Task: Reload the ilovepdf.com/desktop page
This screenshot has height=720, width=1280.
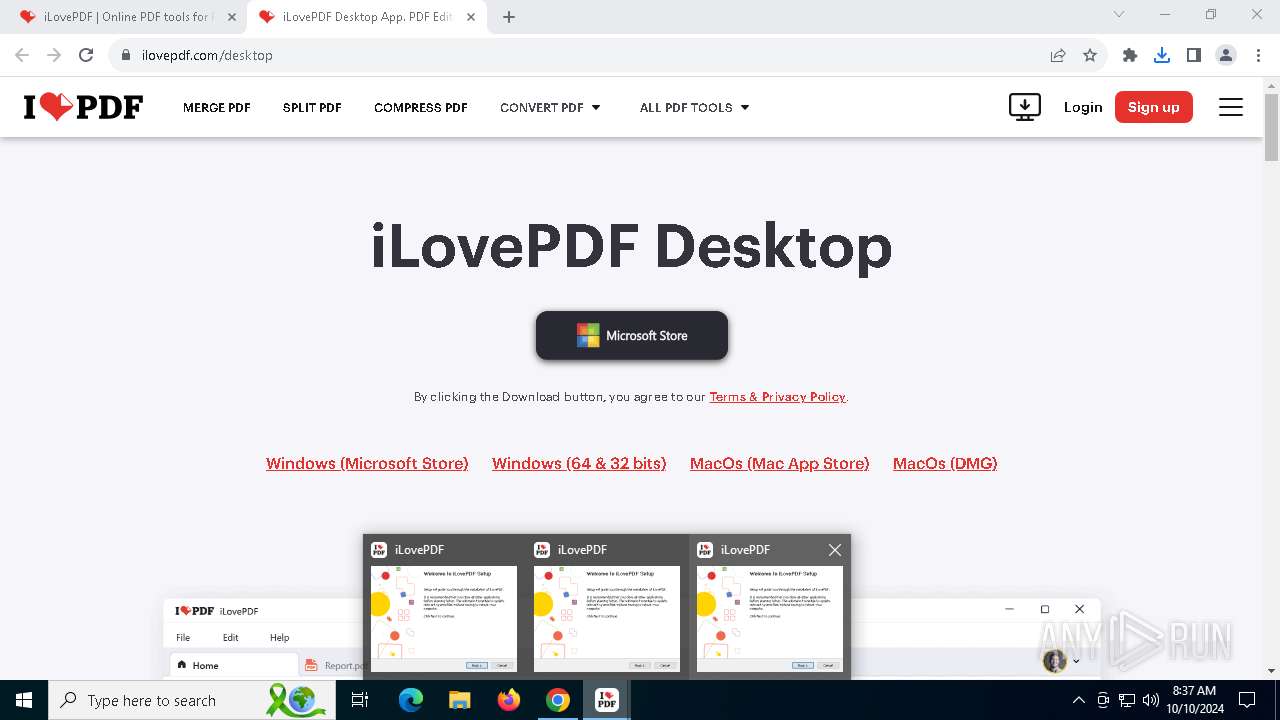Action: pos(86,55)
